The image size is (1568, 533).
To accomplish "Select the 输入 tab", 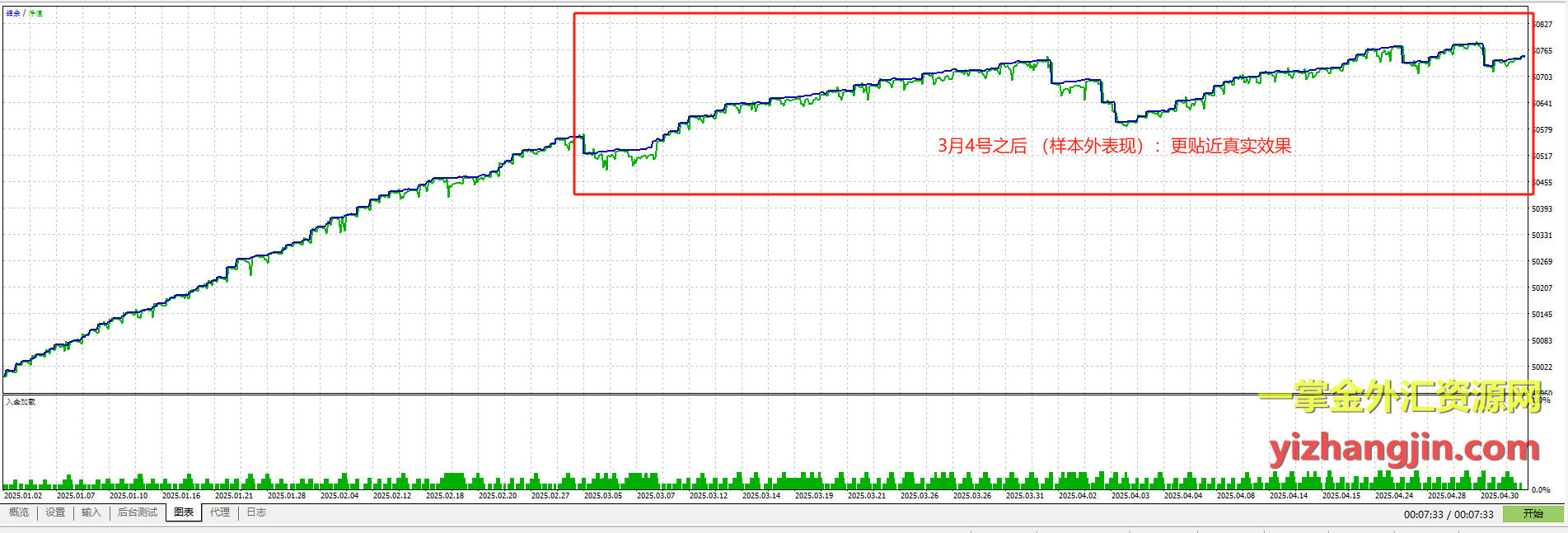I will click(x=91, y=512).
